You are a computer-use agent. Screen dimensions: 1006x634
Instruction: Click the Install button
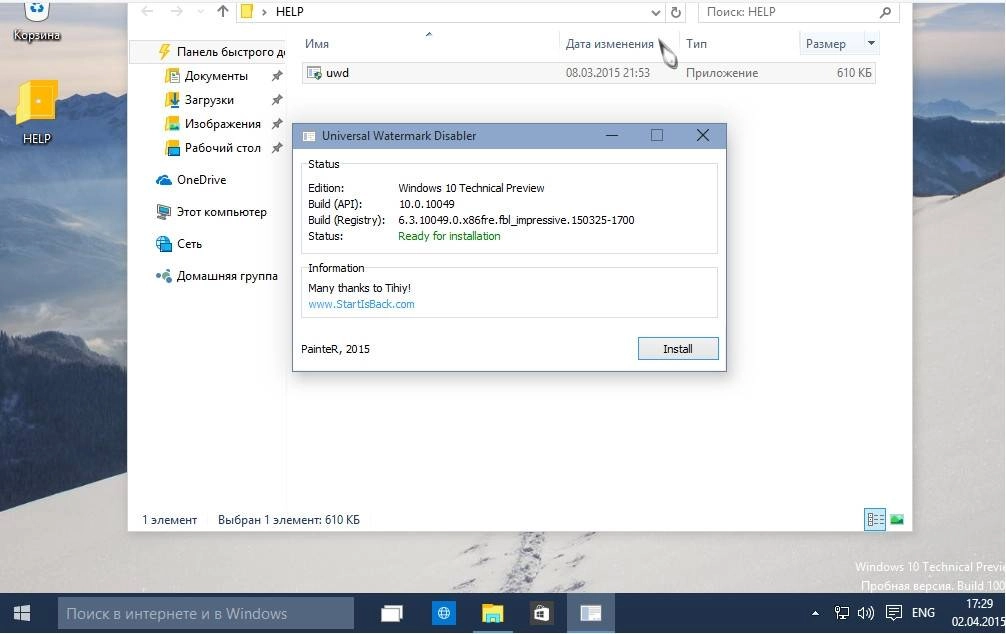678,348
